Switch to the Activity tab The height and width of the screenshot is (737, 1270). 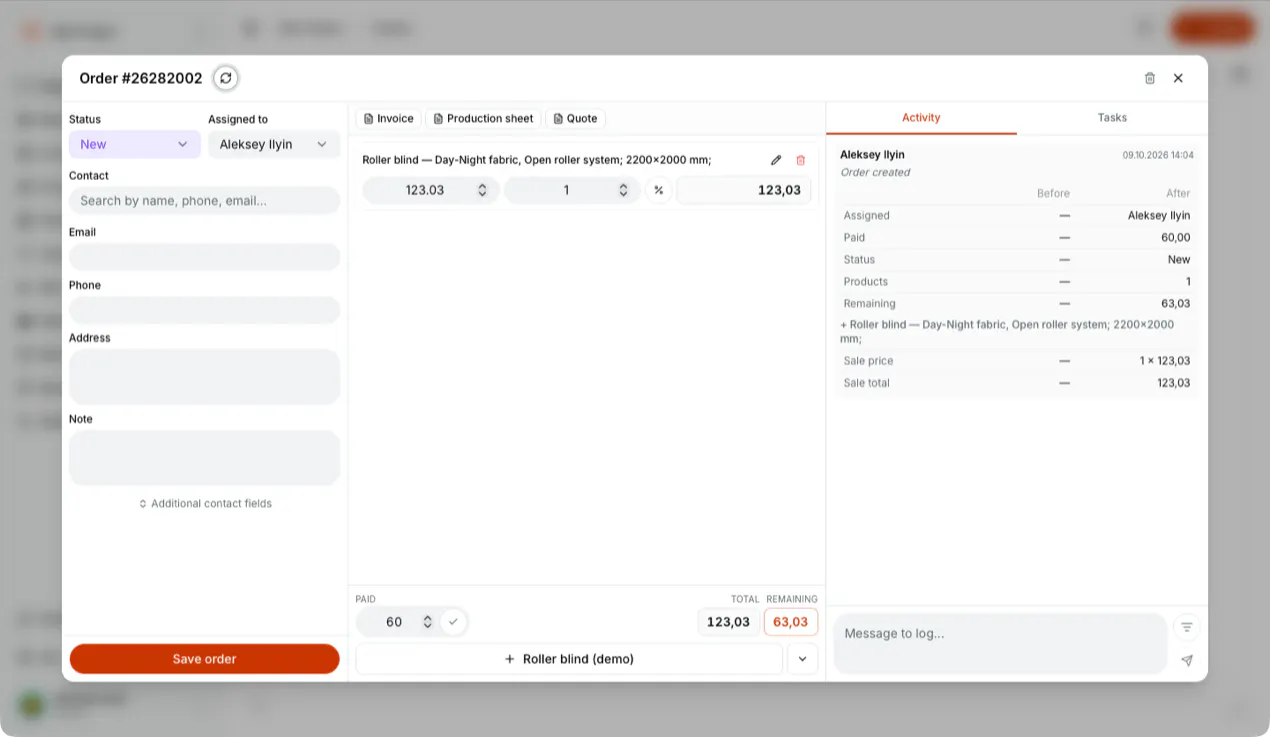[x=921, y=118]
